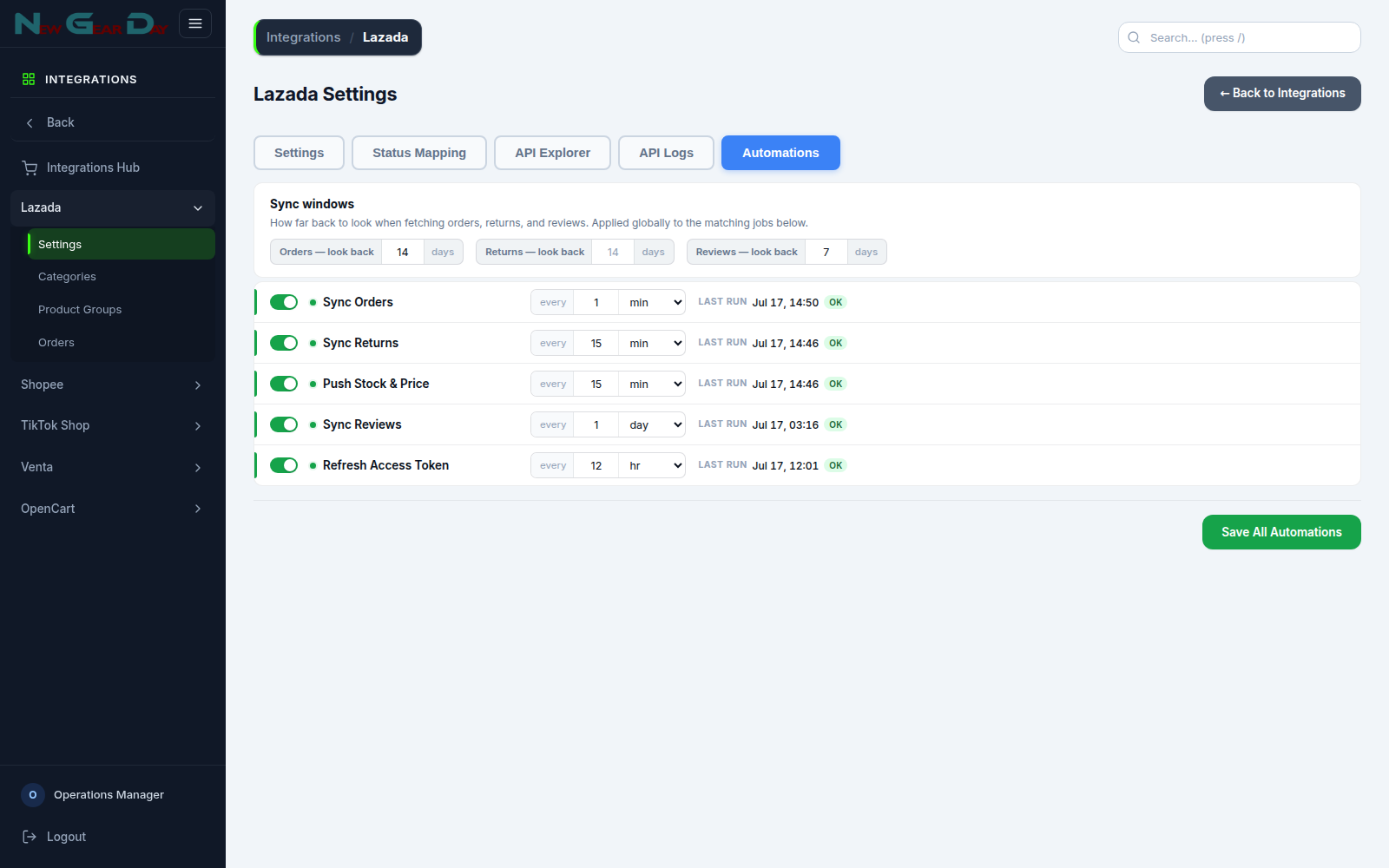The height and width of the screenshot is (868, 1389).
Task: Toggle off Sync Orders automation
Action: click(284, 302)
